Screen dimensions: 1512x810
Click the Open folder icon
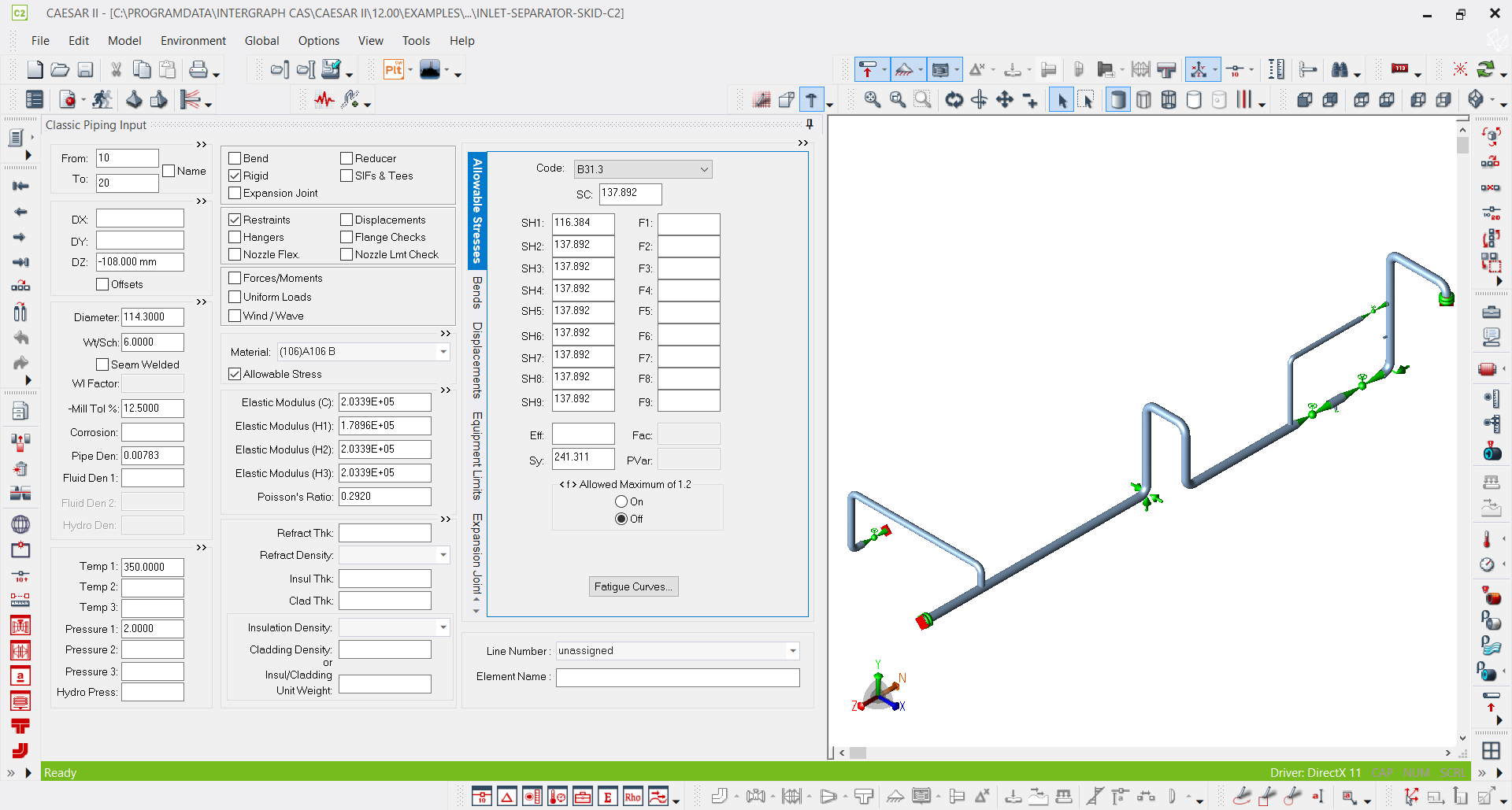pos(60,70)
